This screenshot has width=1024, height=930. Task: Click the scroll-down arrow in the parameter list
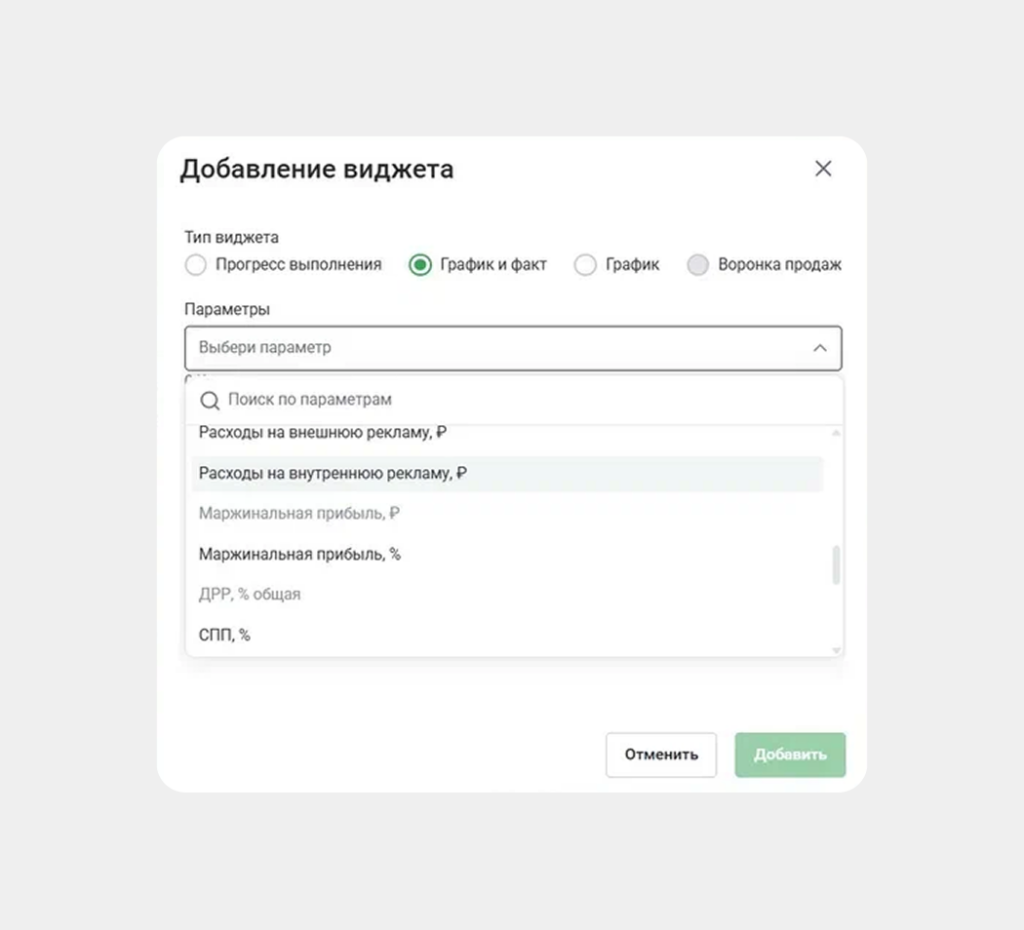834,649
